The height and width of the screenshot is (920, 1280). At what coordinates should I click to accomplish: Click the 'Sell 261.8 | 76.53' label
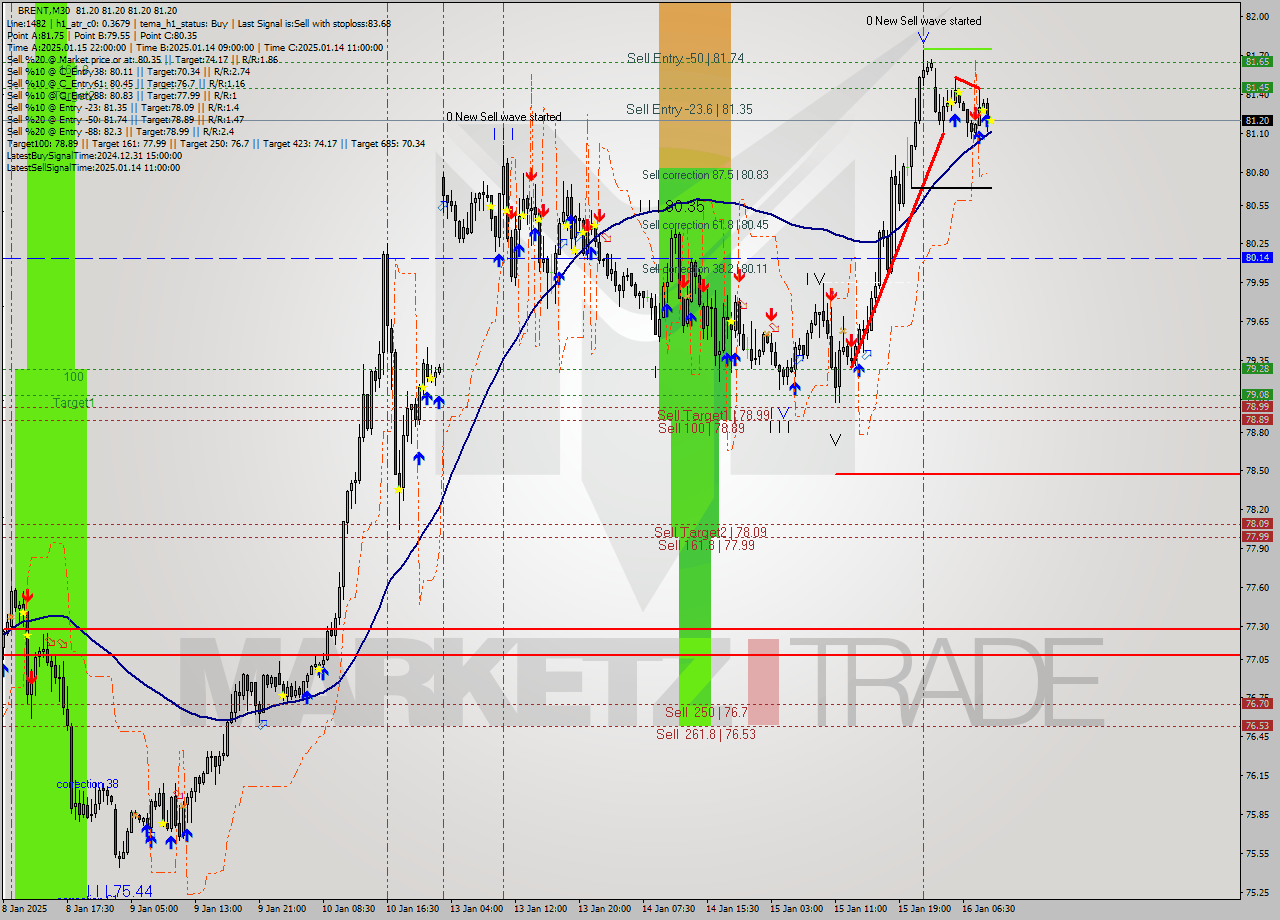[x=706, y=734]
